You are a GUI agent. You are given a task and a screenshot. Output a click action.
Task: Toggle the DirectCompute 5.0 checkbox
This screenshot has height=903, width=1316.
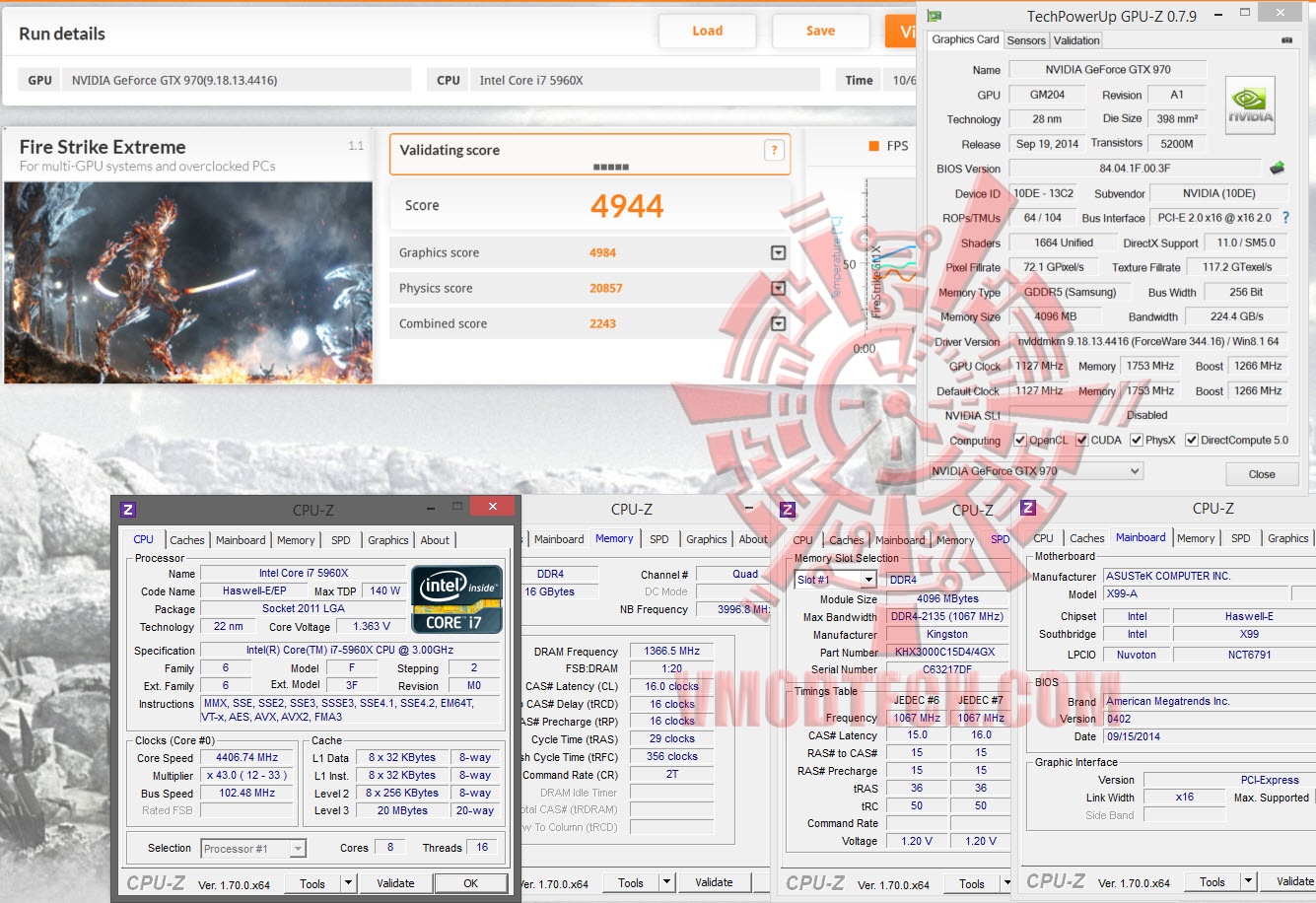(1192, 441)
